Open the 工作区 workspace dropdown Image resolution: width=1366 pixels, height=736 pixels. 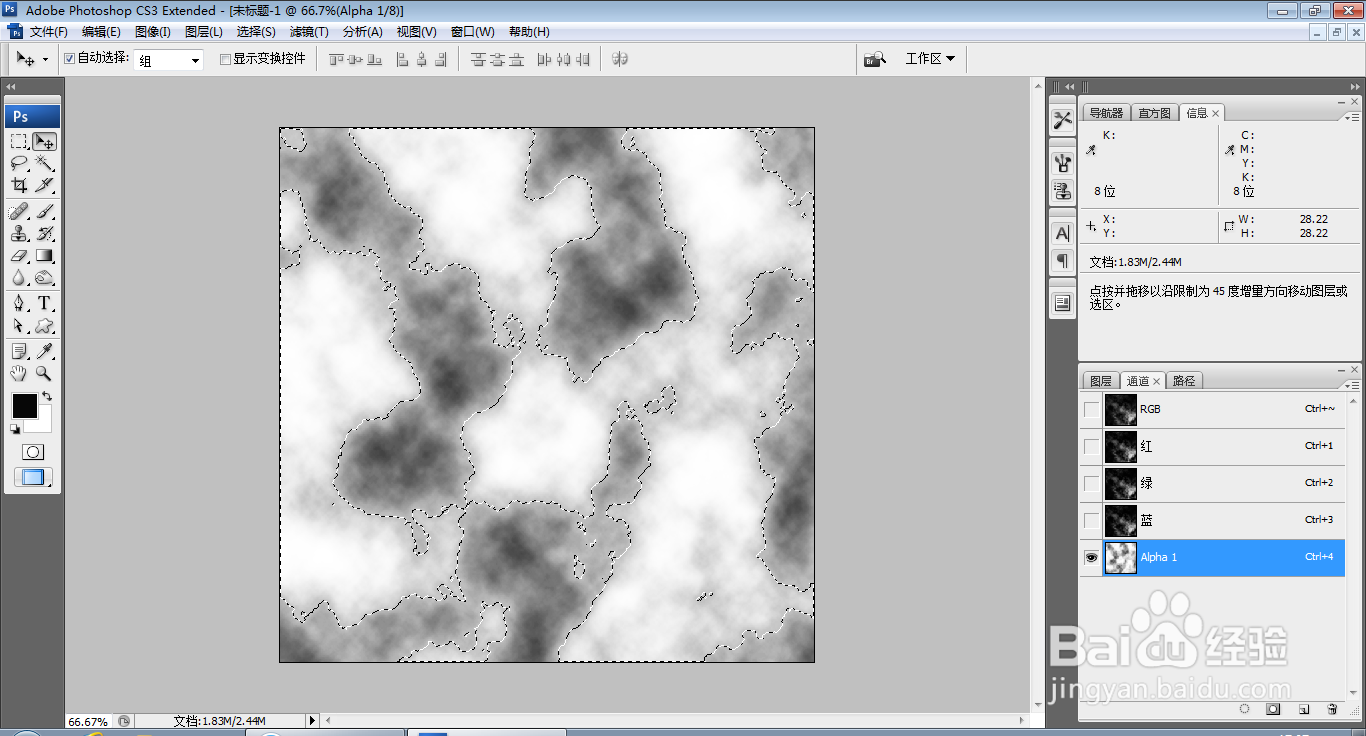pos(930,59)
